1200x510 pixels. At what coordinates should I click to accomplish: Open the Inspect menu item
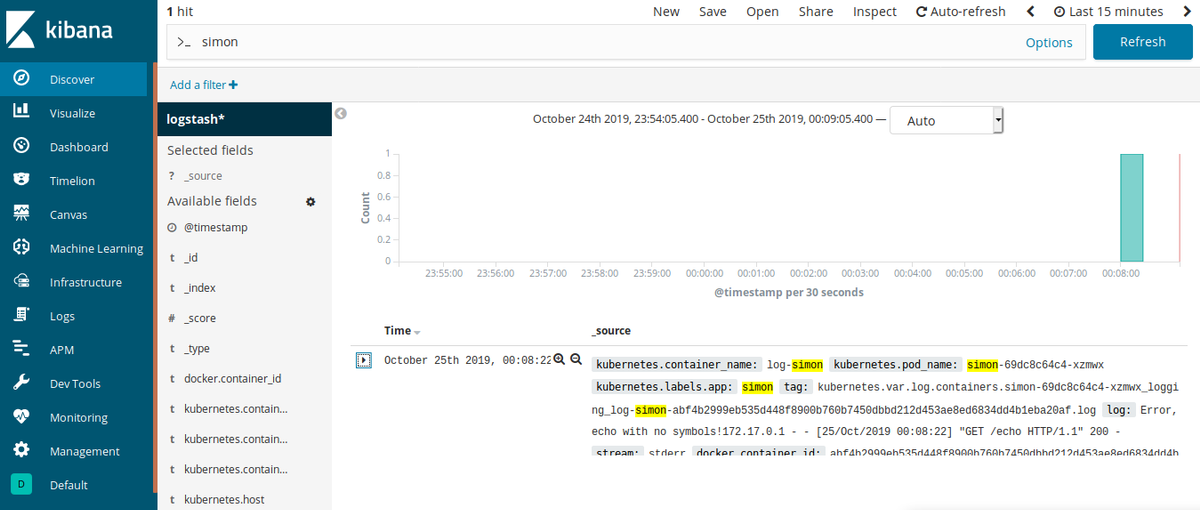[x=874, y=12]
